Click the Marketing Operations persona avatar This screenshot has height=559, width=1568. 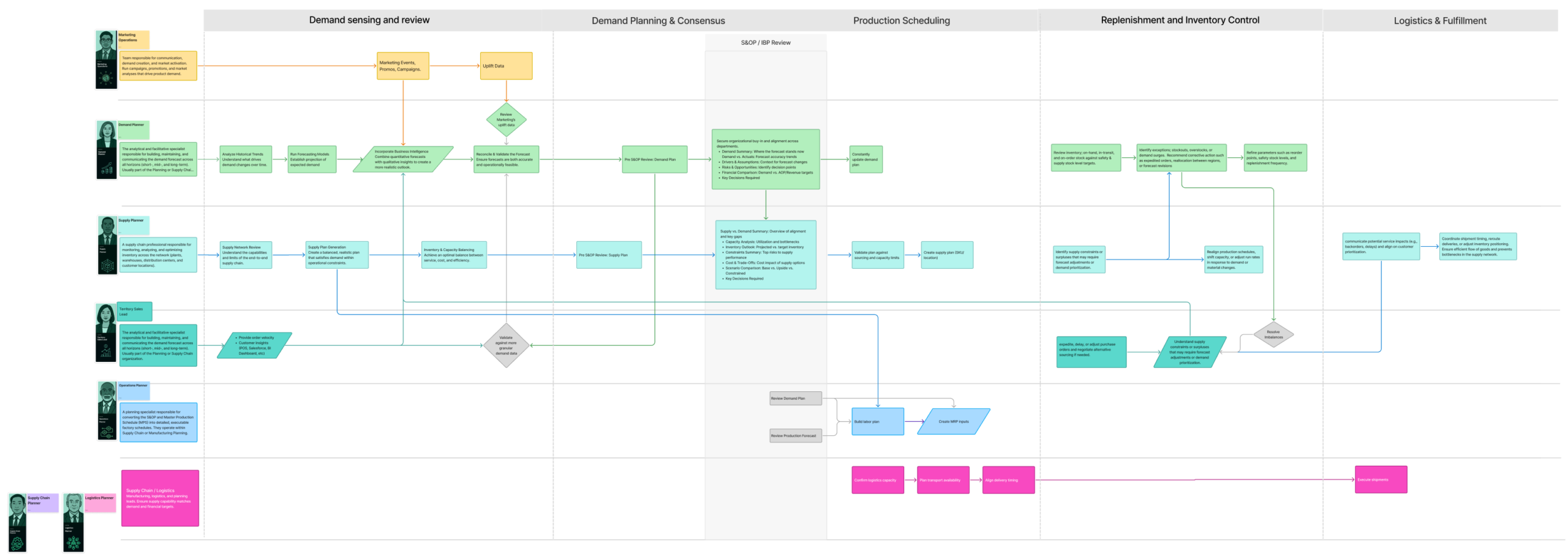(106, 59)
